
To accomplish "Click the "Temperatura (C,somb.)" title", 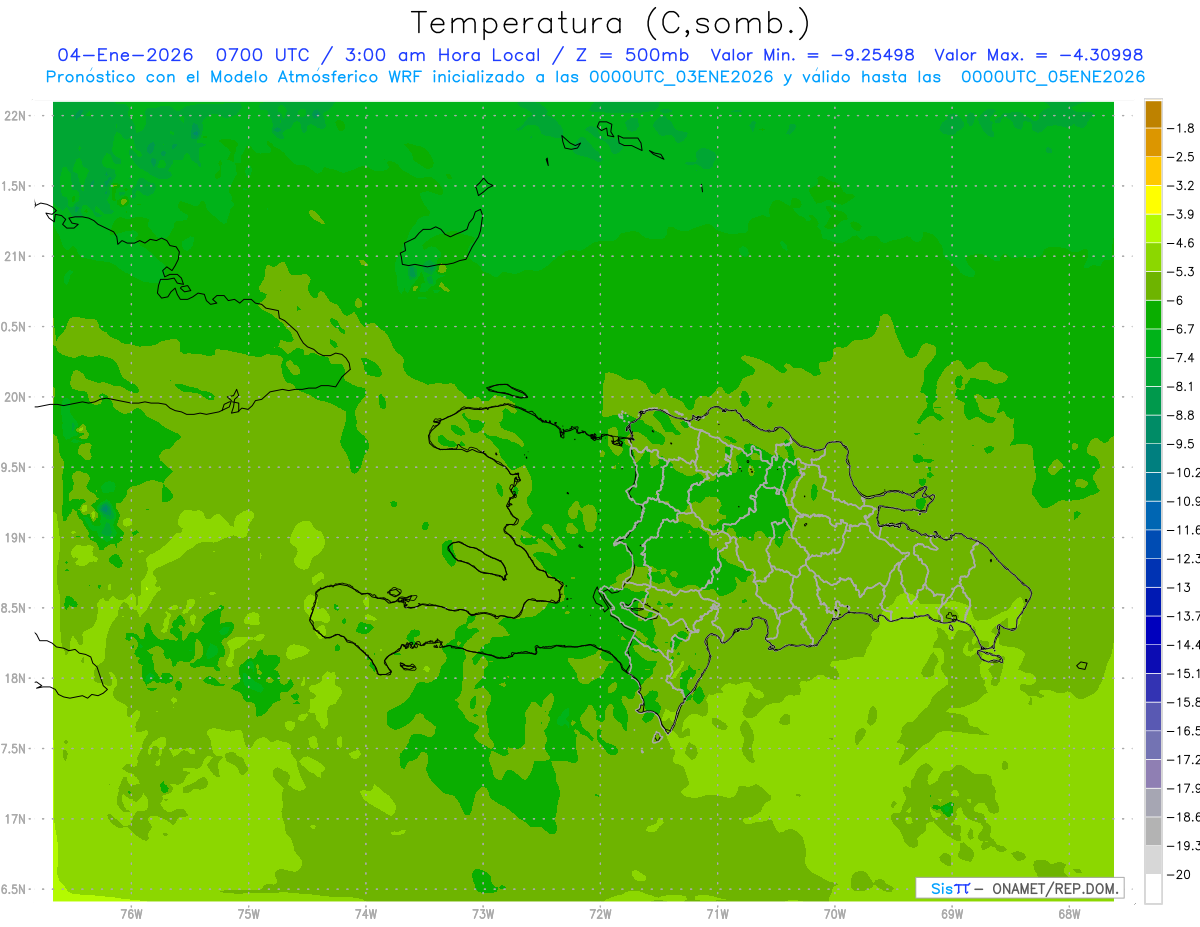I will pyautogui.click(x=611, y=23).
